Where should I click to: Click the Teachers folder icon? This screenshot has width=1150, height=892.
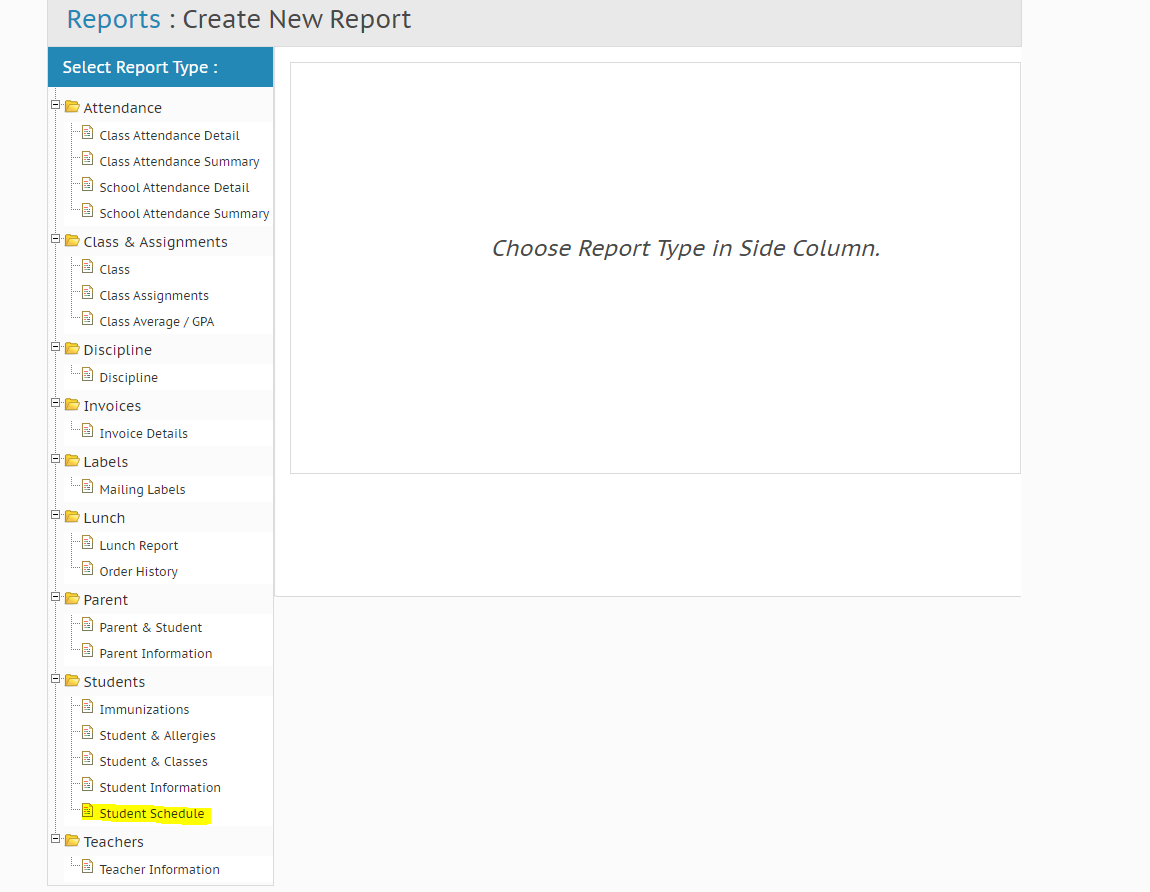tap(70, 839)
